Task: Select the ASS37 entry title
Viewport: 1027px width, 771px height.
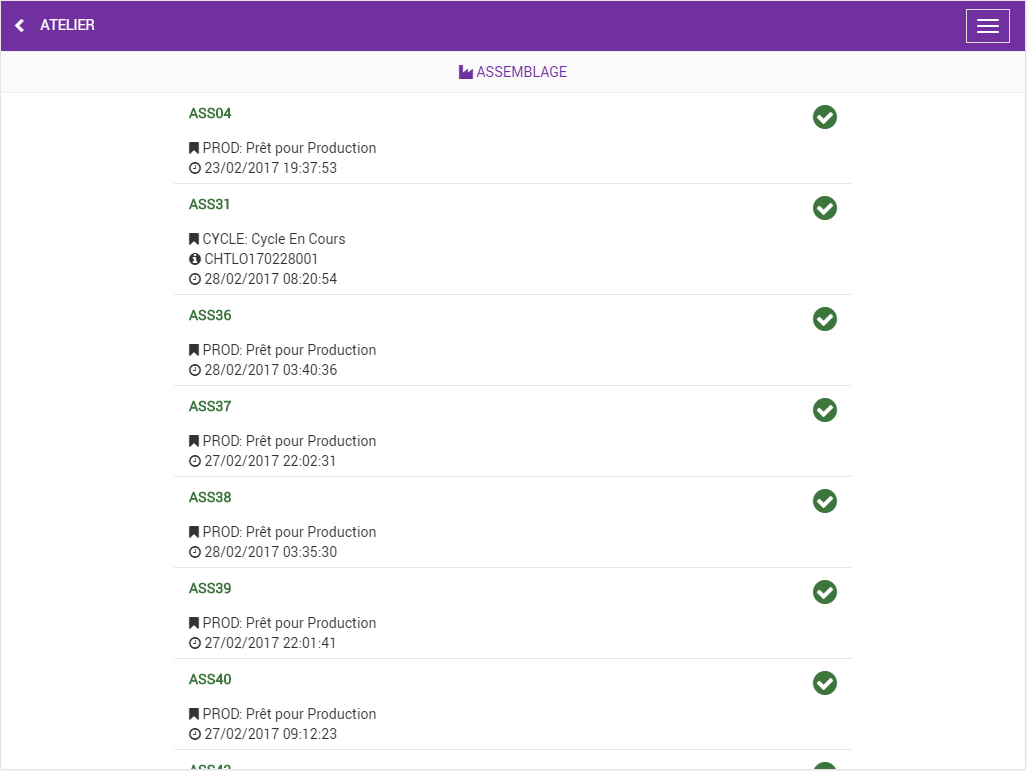Action: (210, 406)
